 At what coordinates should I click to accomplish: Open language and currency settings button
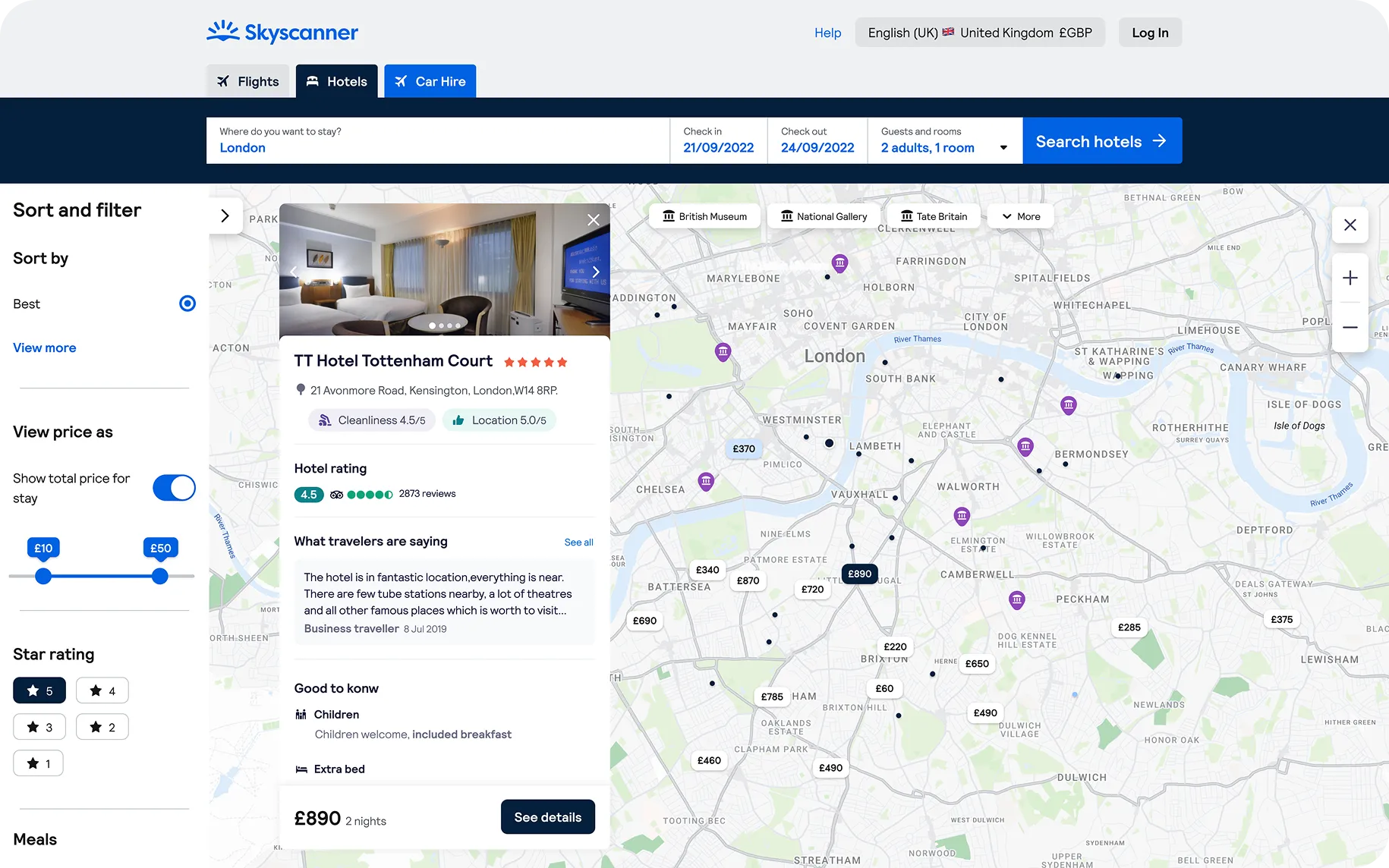point(980,33)
